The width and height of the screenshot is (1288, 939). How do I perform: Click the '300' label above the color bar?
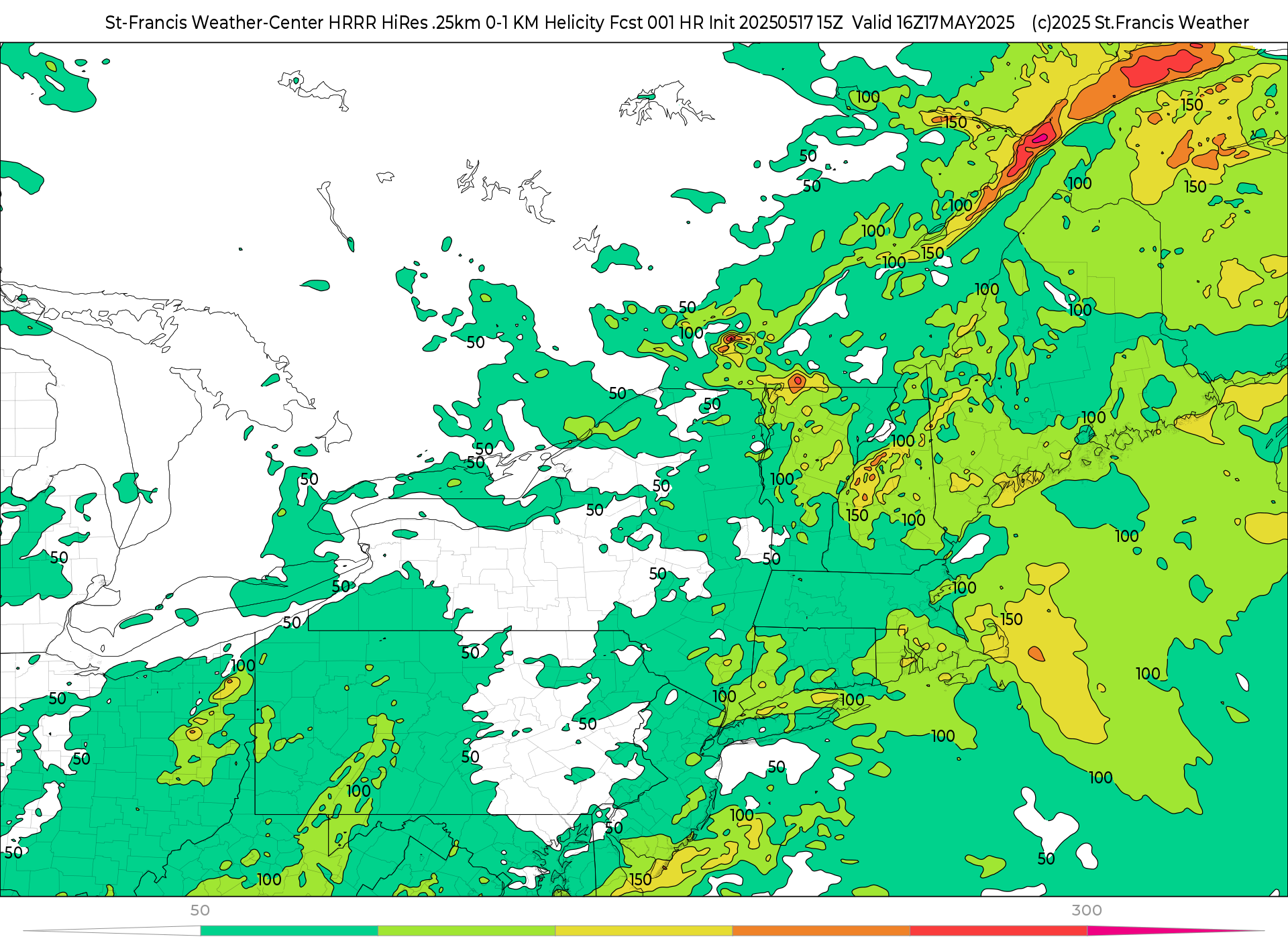(x=1087, y=910)
